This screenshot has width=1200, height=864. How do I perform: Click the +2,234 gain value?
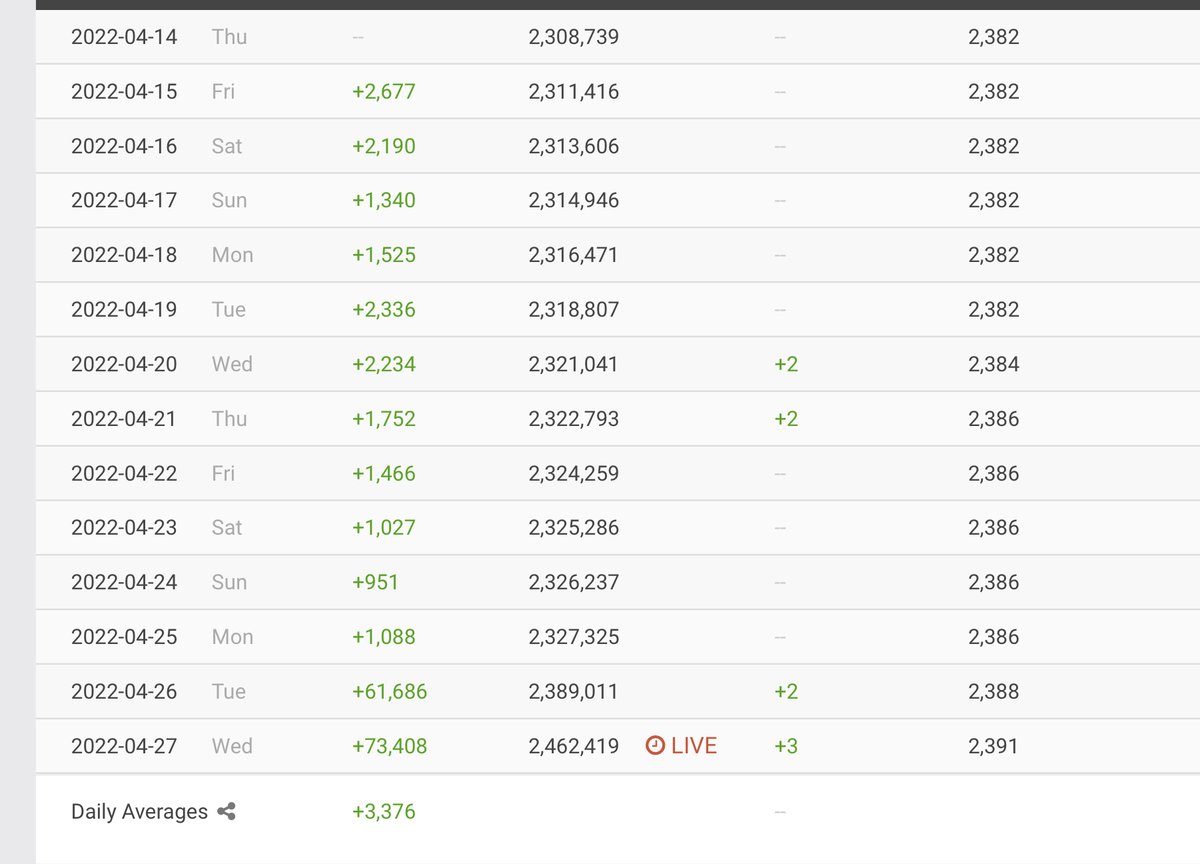click(384, 364)
